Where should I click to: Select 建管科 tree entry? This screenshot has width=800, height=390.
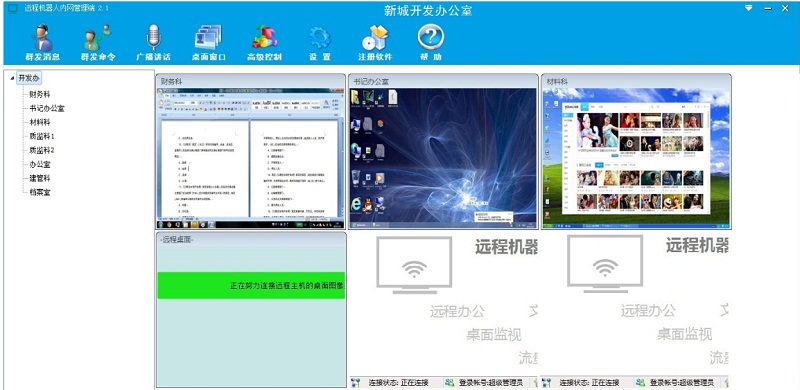coord(40,178)
